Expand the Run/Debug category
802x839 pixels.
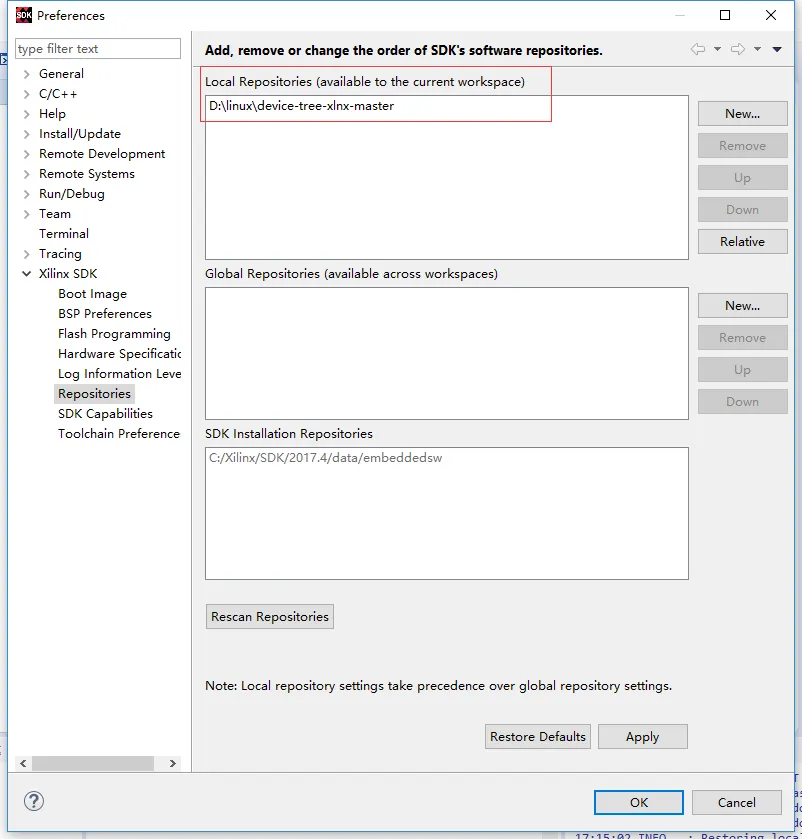click(x=27, y=194)
